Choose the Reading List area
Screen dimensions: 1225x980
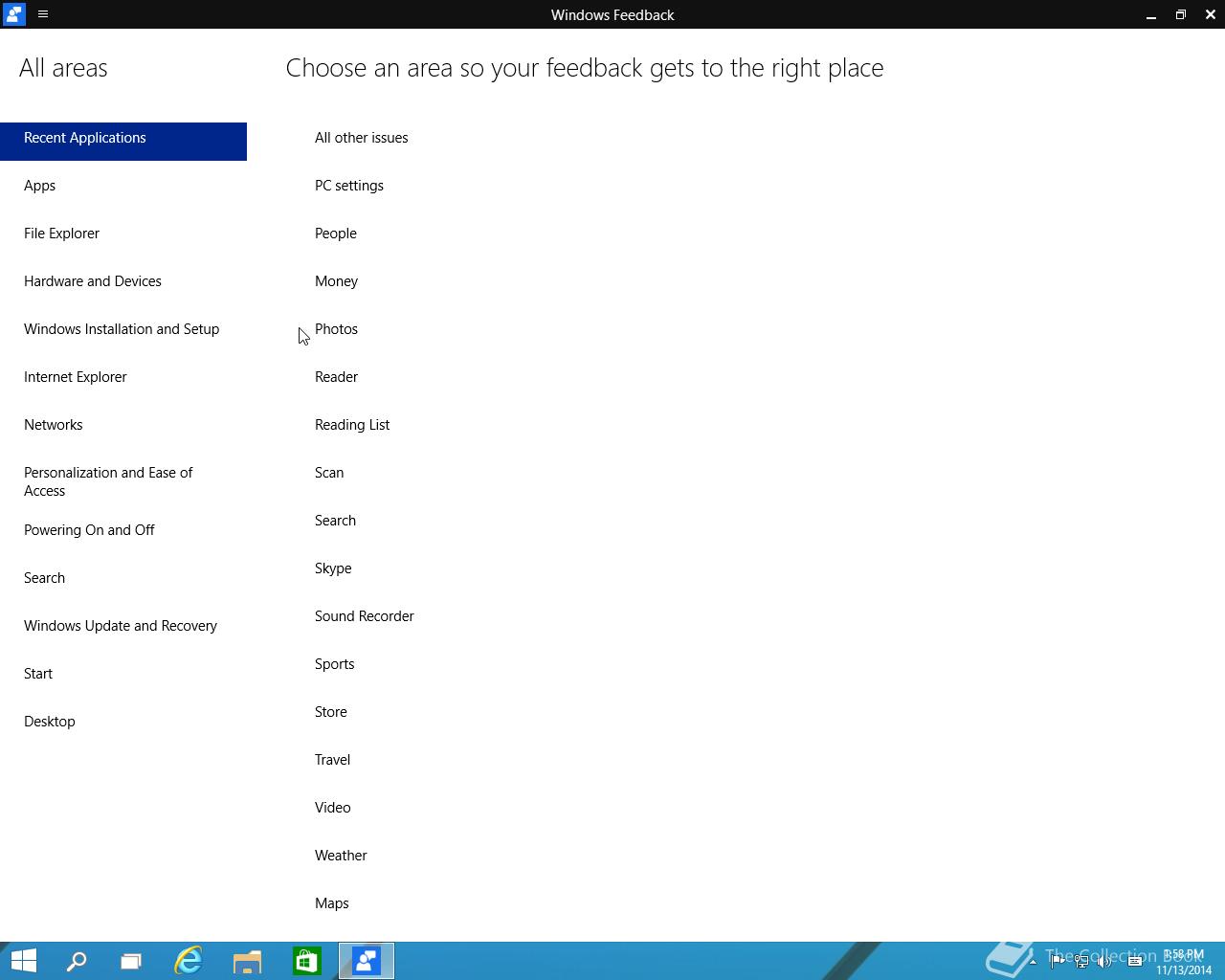[x=352, y=425]
